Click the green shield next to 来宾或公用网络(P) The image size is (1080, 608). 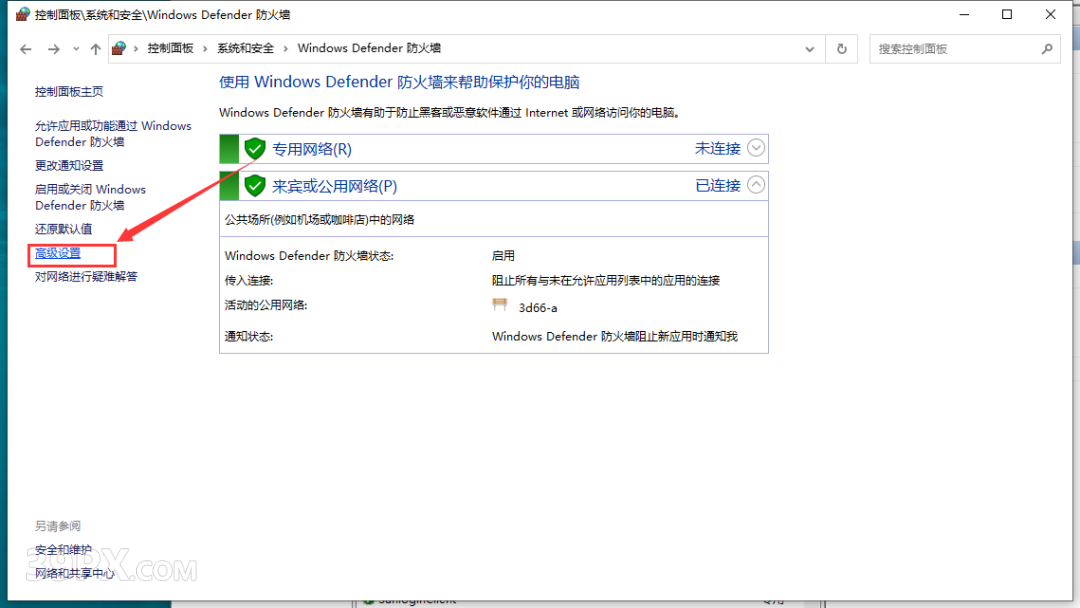pyautogui.click(x=255, y=186)
